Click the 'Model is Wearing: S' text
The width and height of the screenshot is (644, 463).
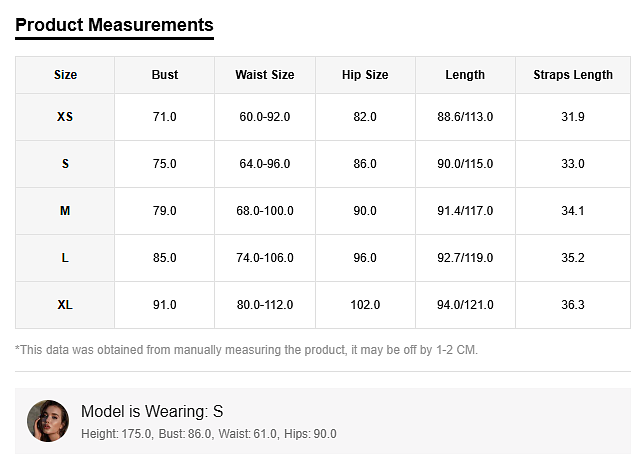pos(152,411)
